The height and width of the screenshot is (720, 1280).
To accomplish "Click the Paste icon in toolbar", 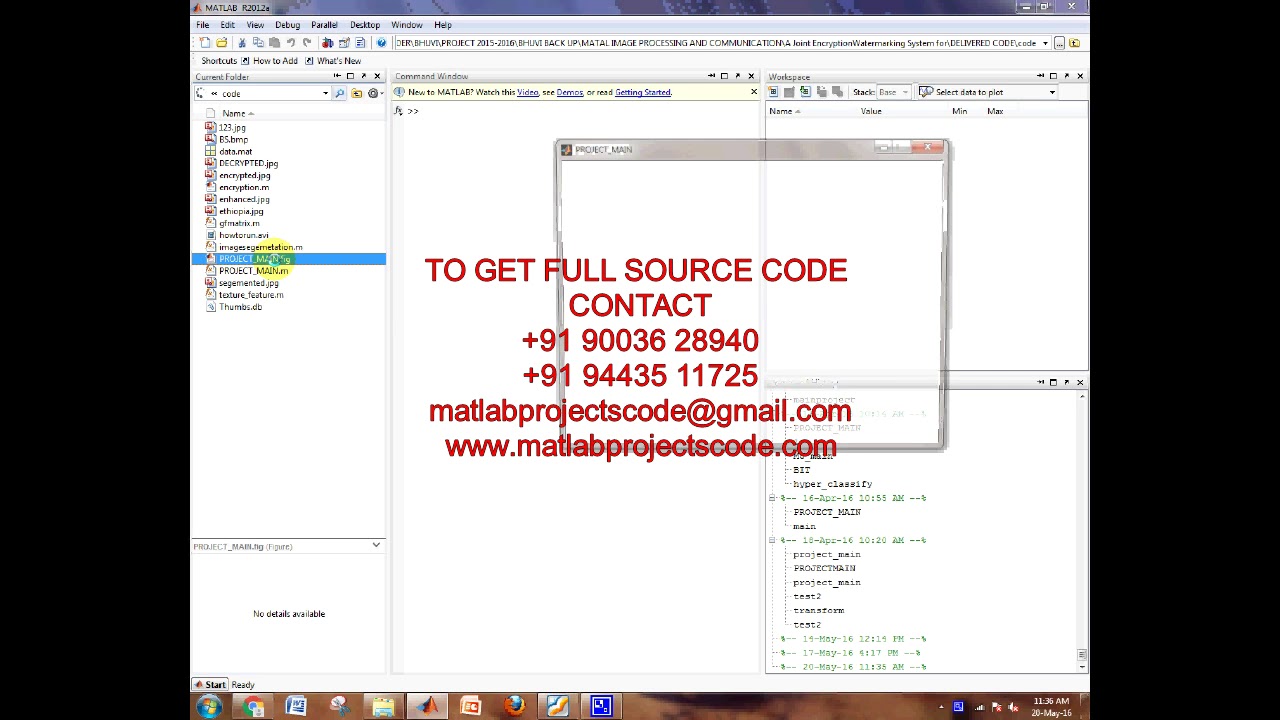I will 273,43.
